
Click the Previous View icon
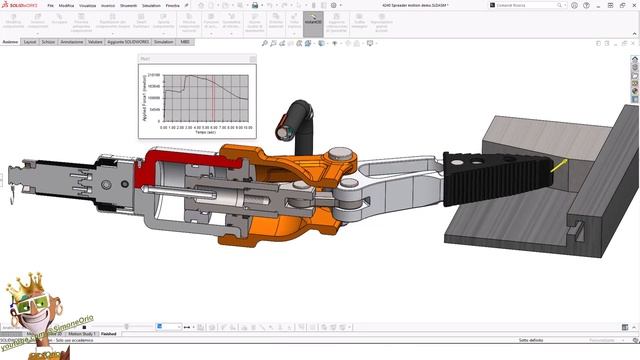point(282,43)
